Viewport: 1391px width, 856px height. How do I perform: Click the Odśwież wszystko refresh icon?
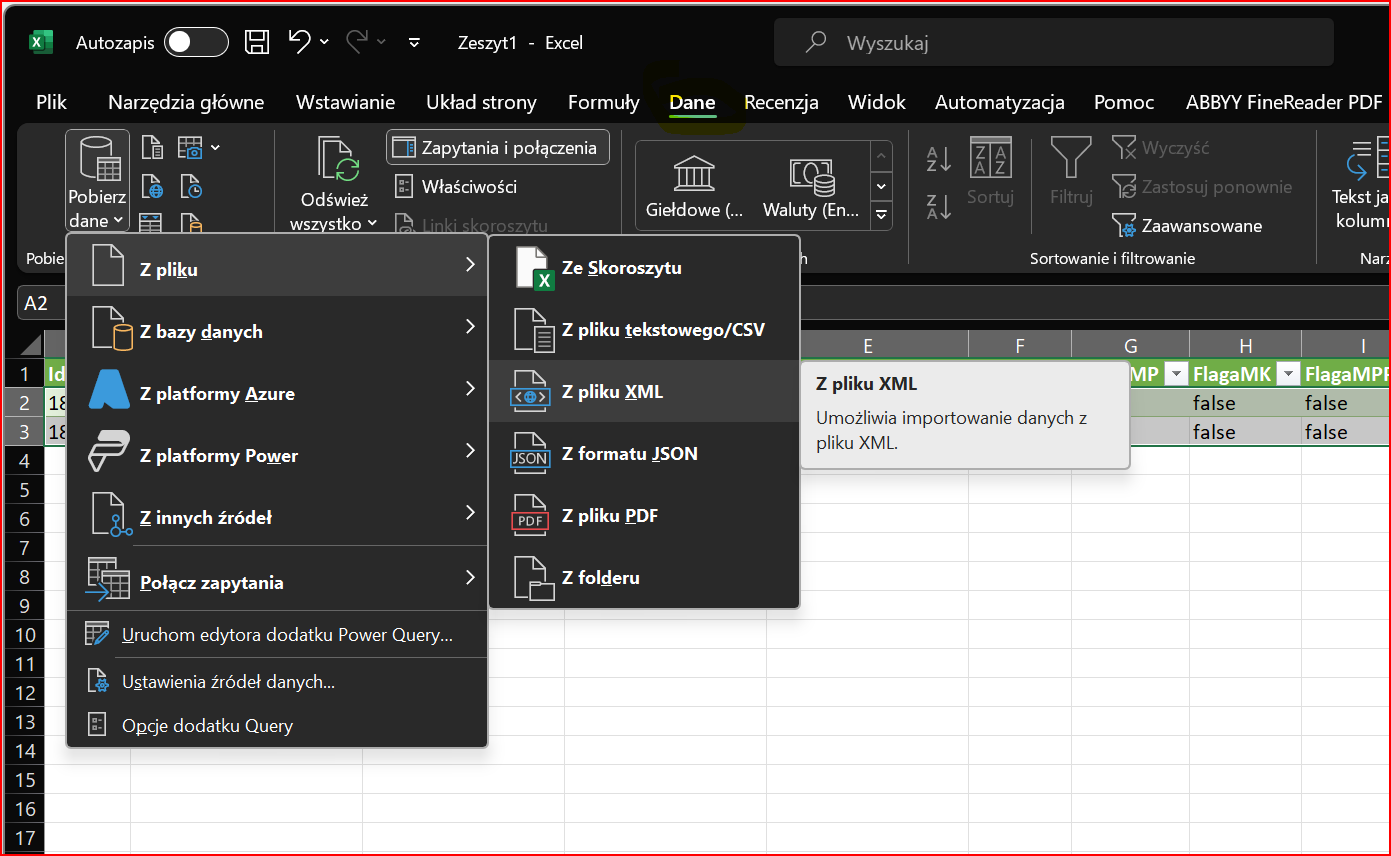point(337,160)
